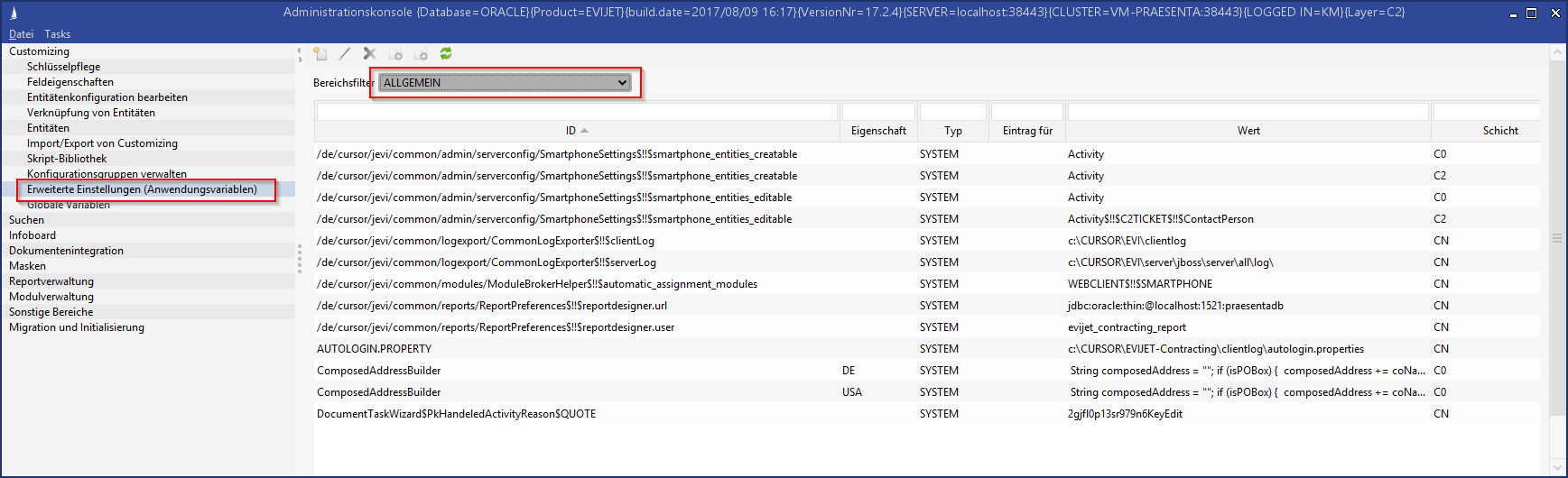The height and width of the screenshot is (478, 1568).
Task: Open Erweiterte Einstellungen (Anwendungsvariablen)
Action: coord(142,189)
